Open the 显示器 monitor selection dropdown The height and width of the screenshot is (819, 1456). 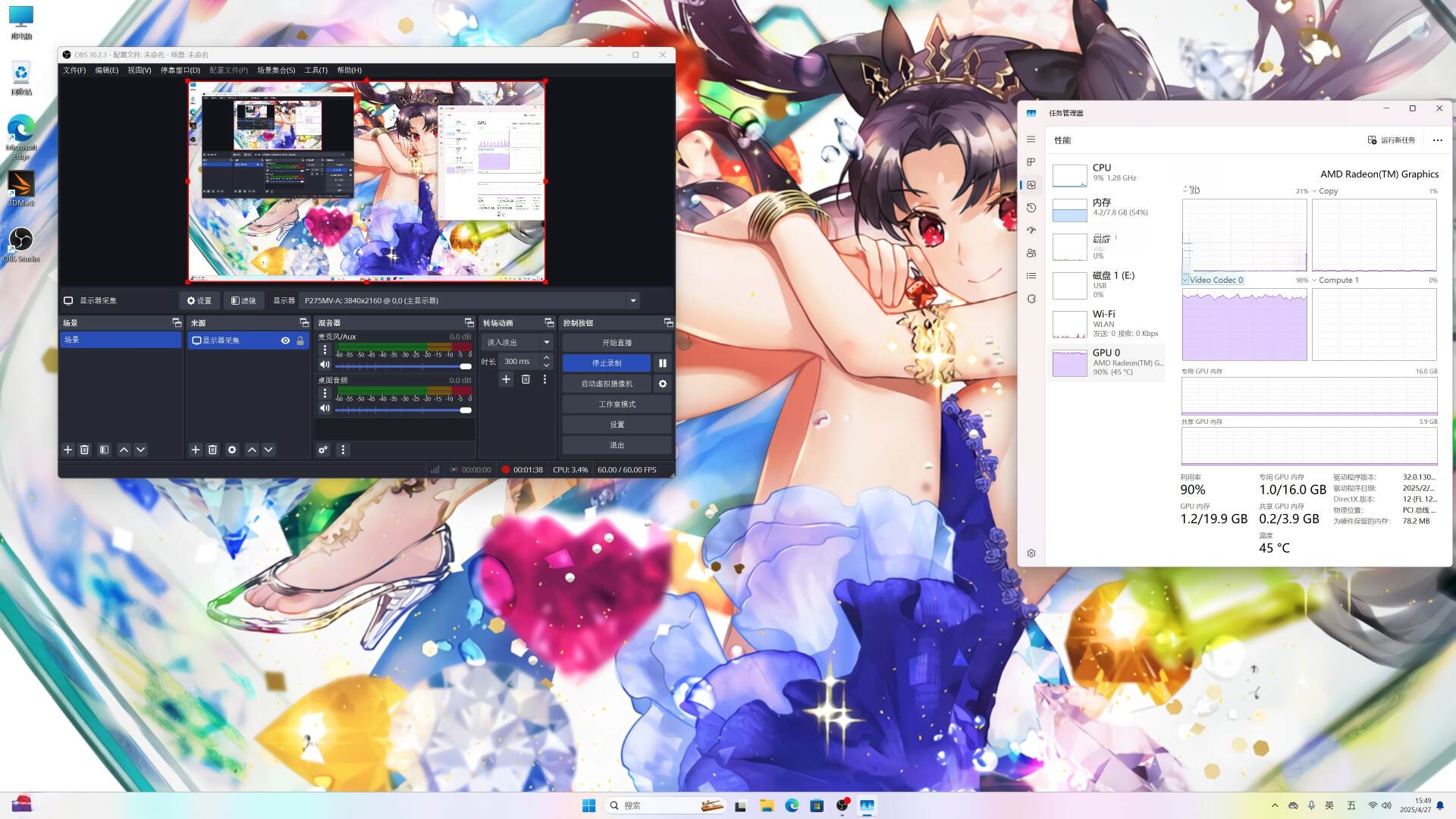pyautogui.click(x=469, y=301)
